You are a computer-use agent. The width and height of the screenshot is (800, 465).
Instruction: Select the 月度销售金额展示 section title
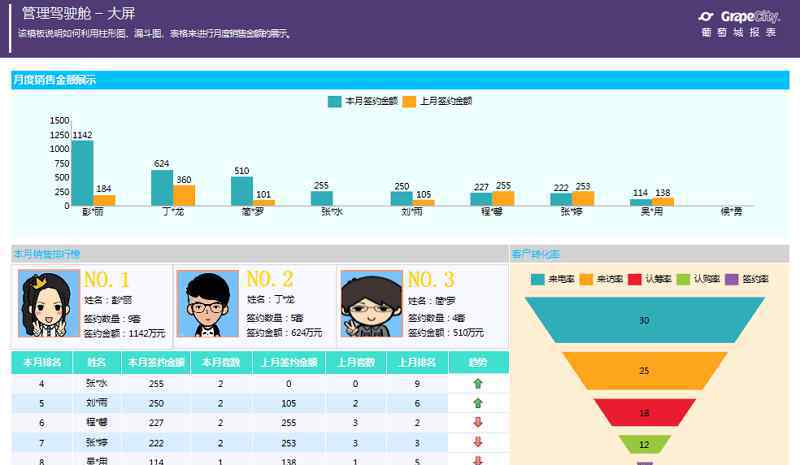55,80
